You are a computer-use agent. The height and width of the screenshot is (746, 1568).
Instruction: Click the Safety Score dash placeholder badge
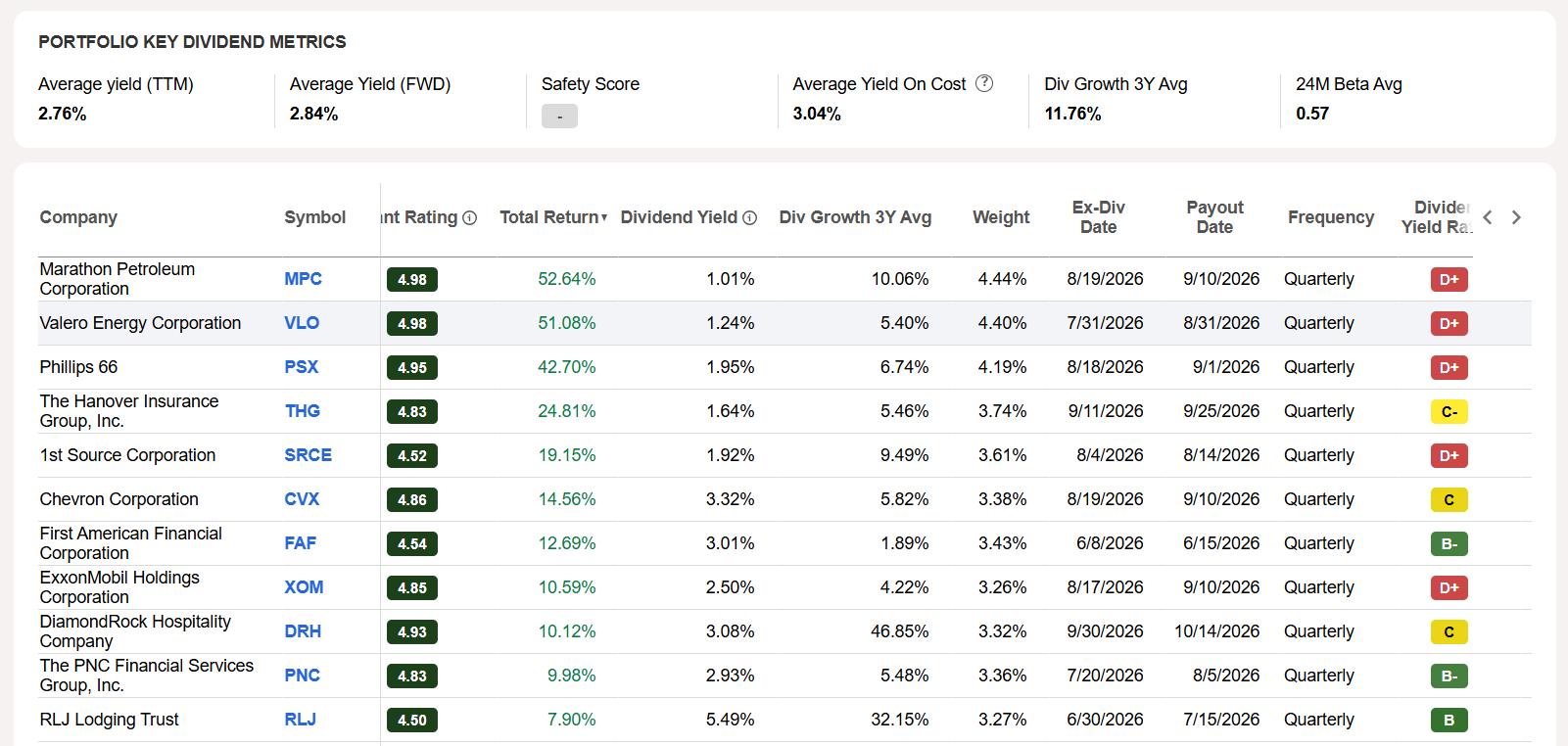(559, 117)
